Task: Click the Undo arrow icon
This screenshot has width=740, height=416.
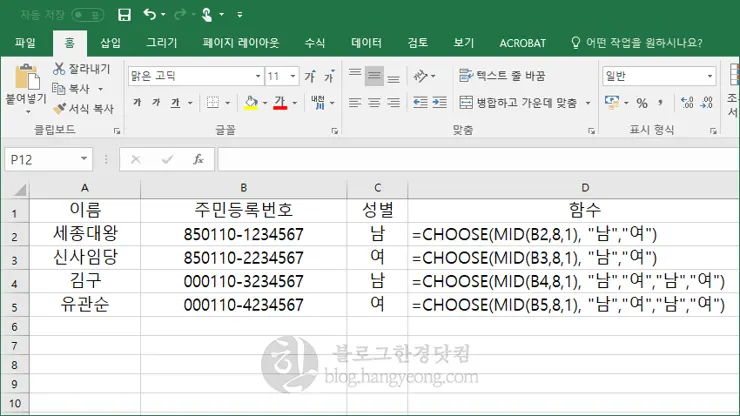Action: [x=150, y=15]
